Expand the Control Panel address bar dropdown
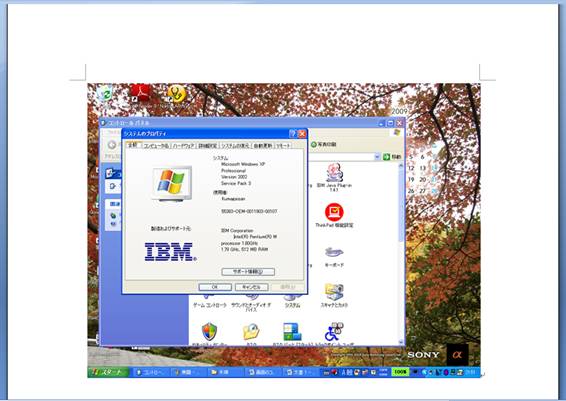 [377, 157]
